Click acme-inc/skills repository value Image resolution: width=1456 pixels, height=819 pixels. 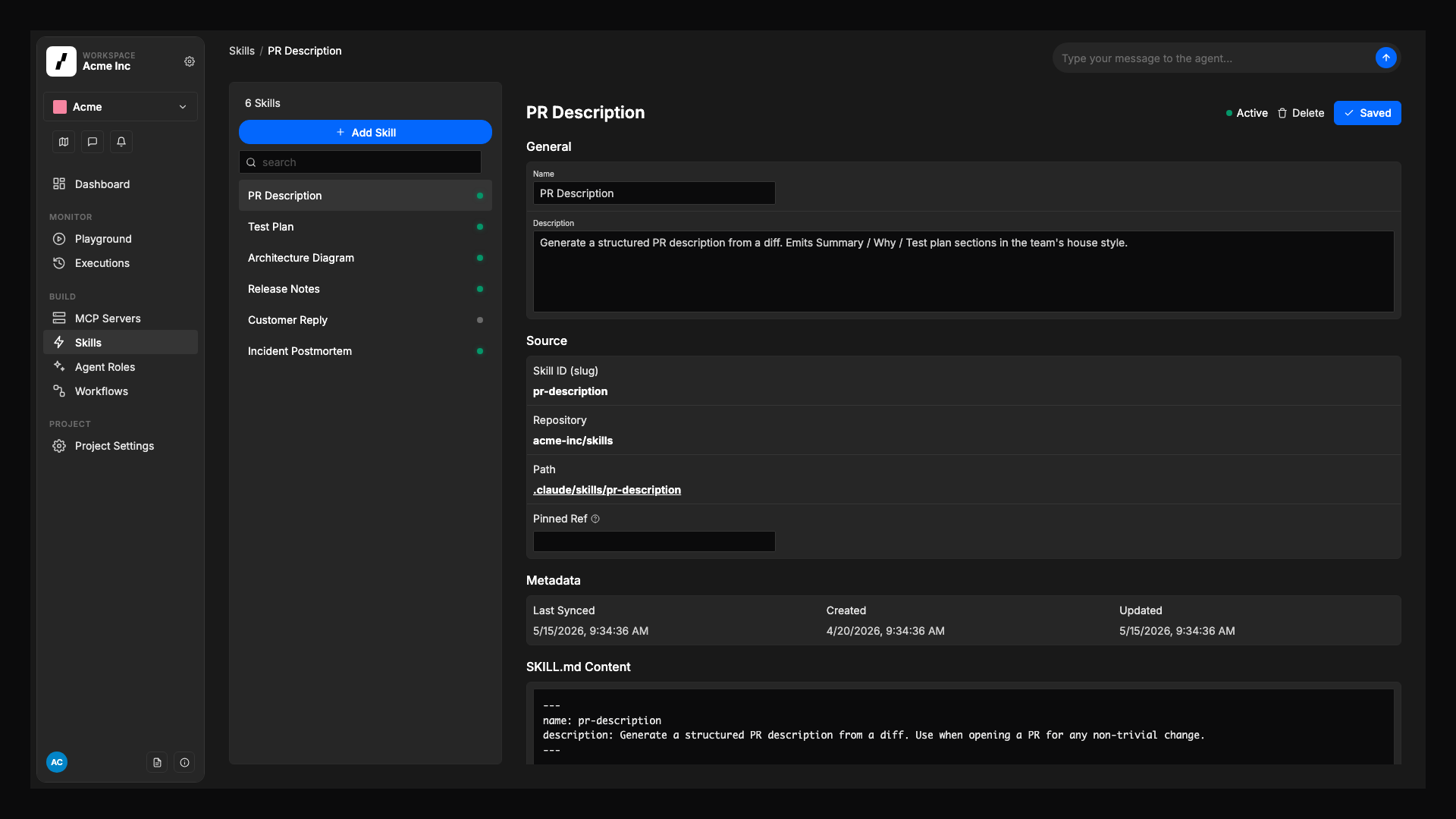573,441
